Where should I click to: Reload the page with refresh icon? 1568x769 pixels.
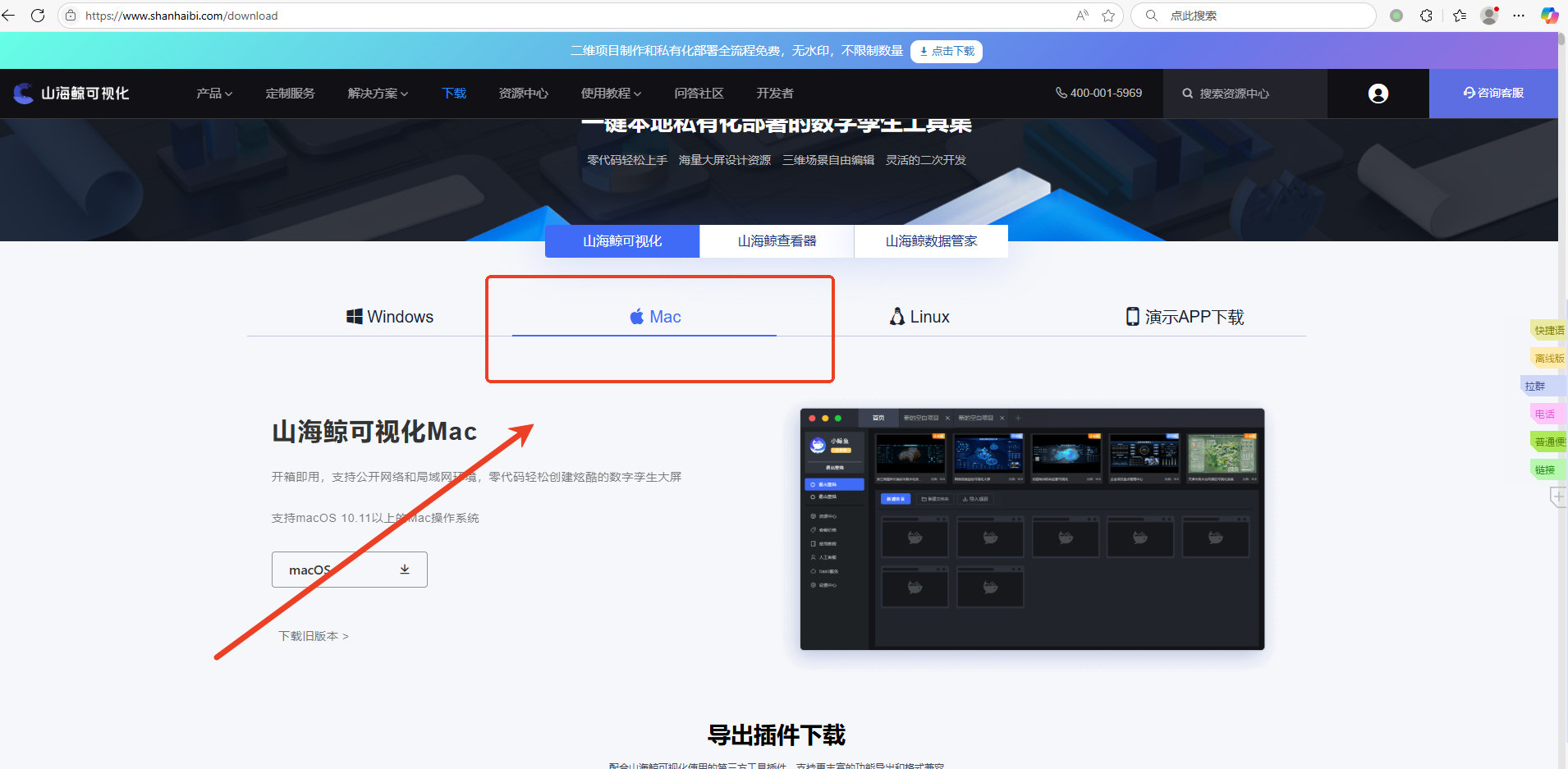coord(38,16)
